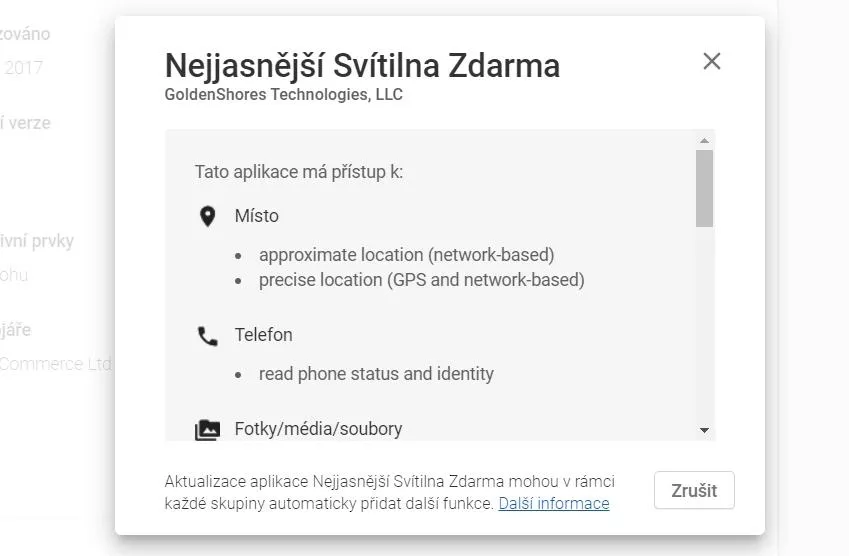Click the Fotky/média/soubory gallery icon
849x556 pixels.
click(x=207, y=430)
